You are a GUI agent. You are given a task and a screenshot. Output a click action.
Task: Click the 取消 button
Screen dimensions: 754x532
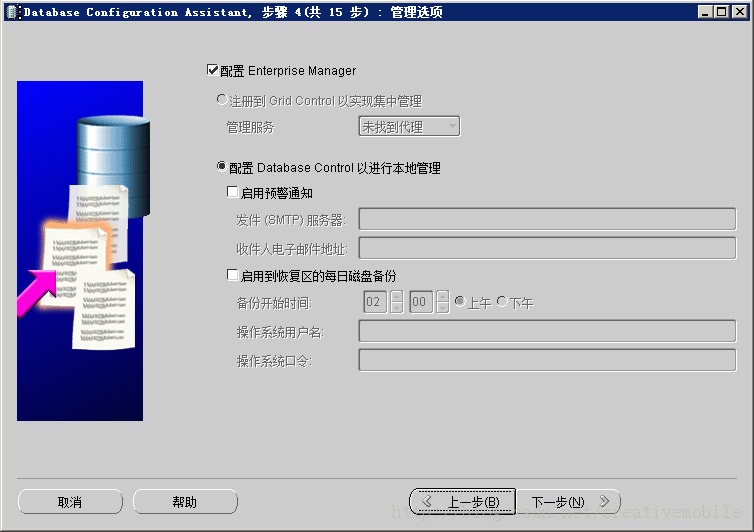click(70, 502)
